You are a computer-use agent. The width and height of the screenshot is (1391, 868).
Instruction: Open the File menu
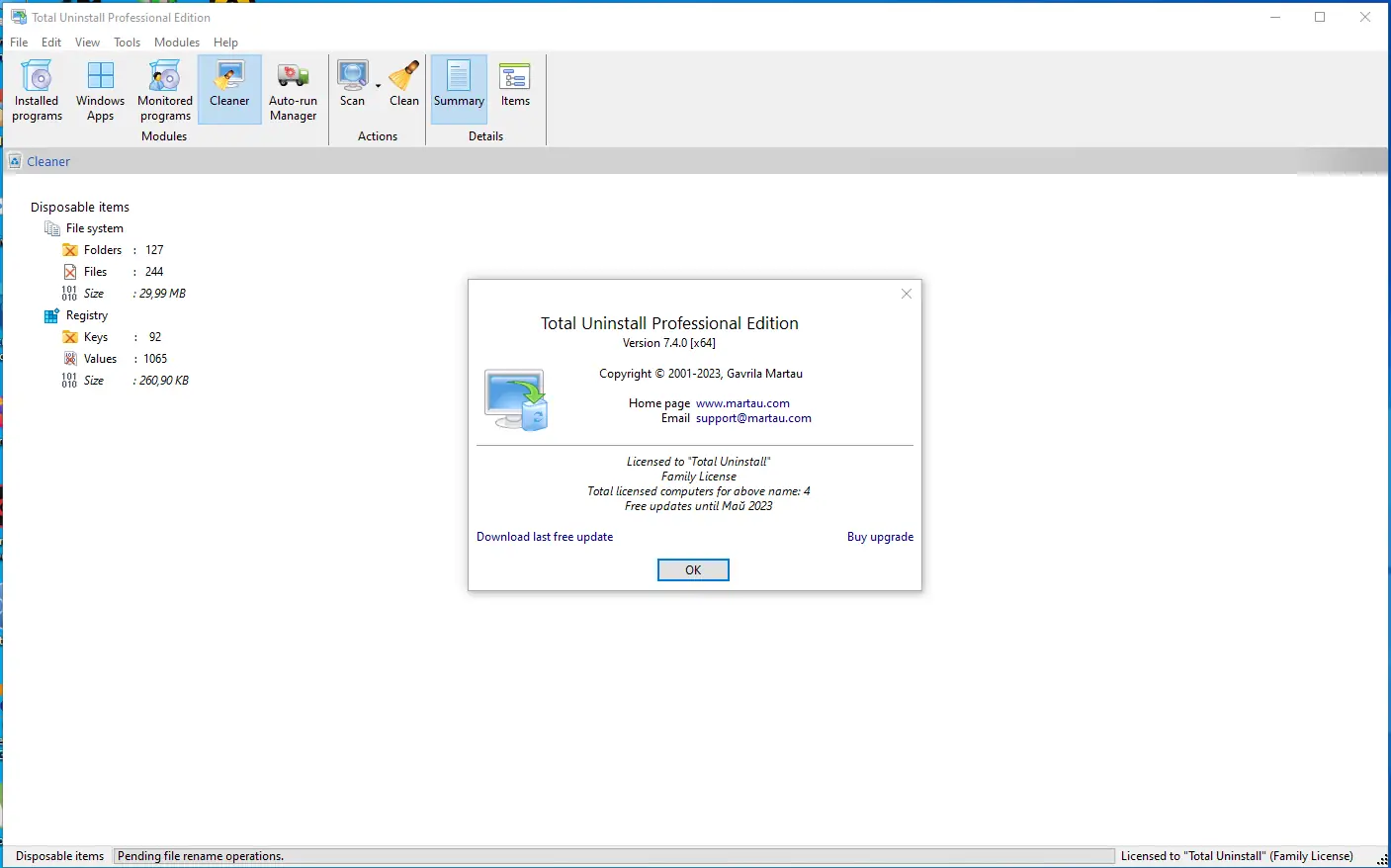pyautogui.click(x=19, y=43)
